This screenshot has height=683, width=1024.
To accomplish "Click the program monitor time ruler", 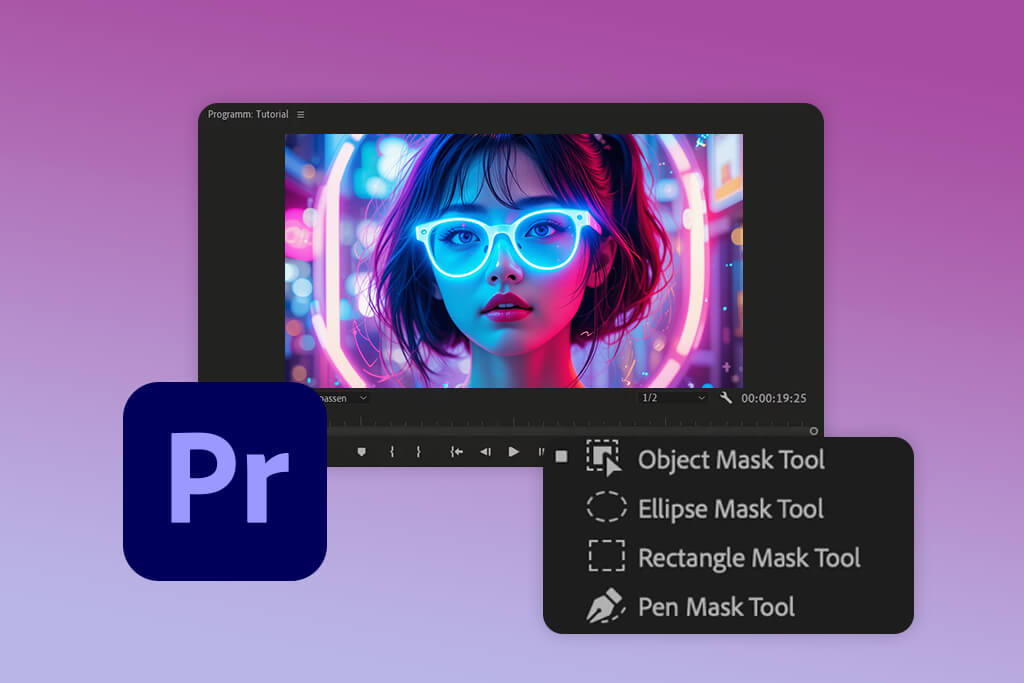I will (x=566, y=421).
